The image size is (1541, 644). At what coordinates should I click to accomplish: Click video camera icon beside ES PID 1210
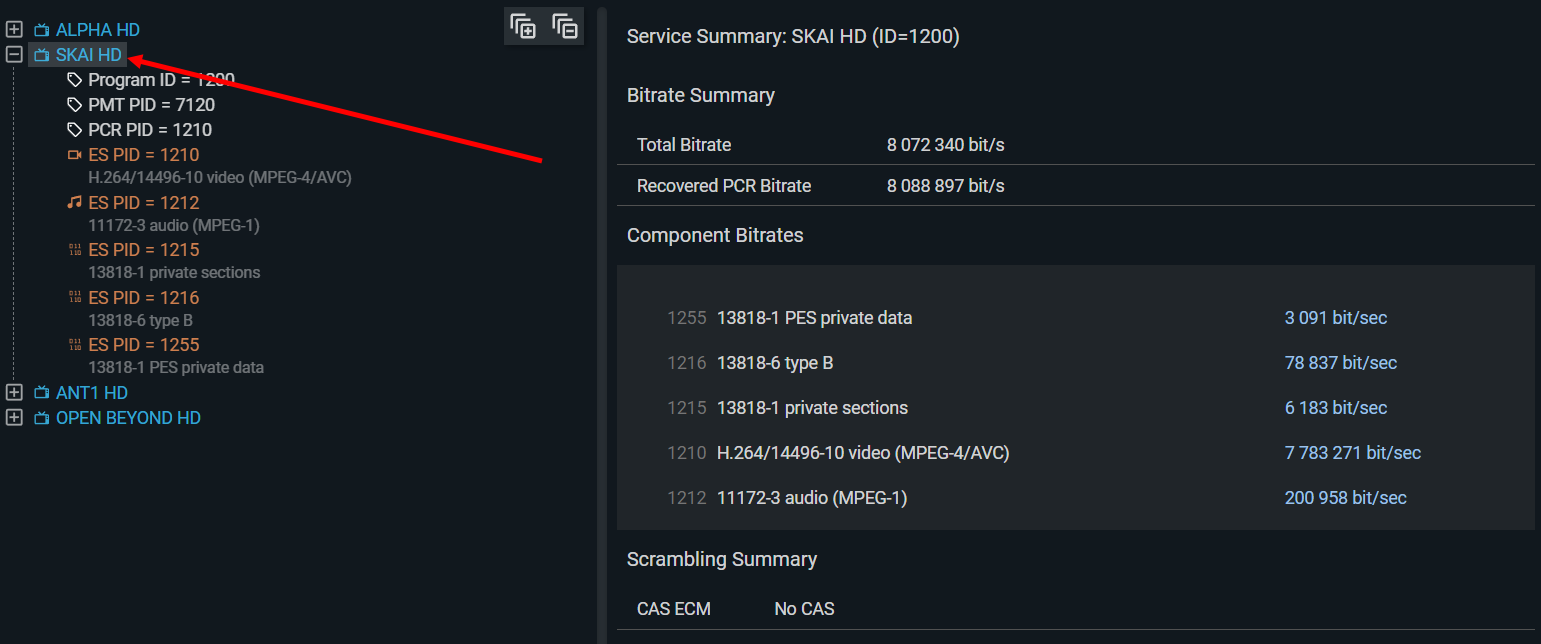[74, 155]
